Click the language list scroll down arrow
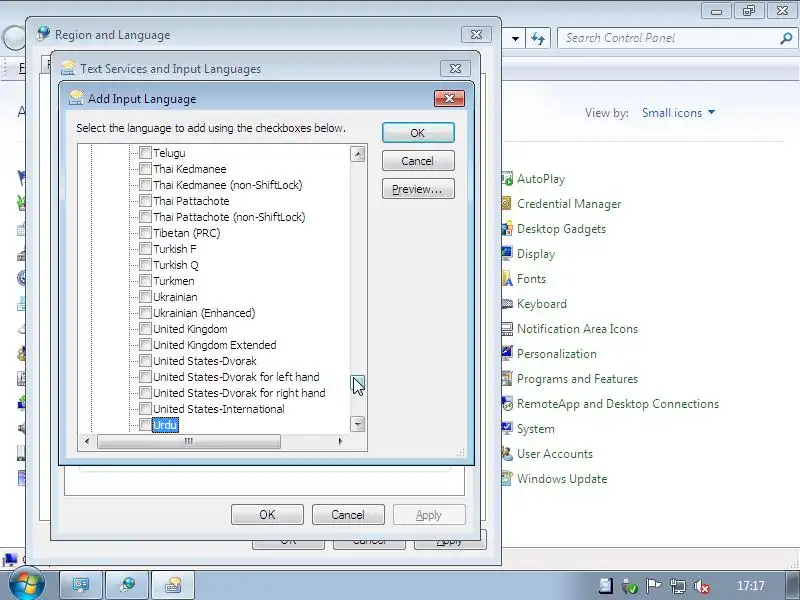This screenshot has width=800, height=600. point(358,424)
